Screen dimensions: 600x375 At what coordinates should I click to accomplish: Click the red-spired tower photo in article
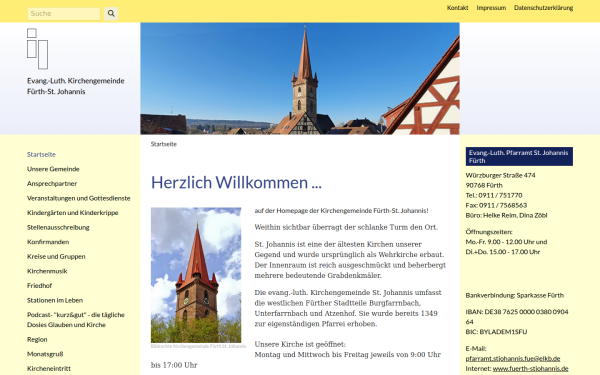[196, 275]
